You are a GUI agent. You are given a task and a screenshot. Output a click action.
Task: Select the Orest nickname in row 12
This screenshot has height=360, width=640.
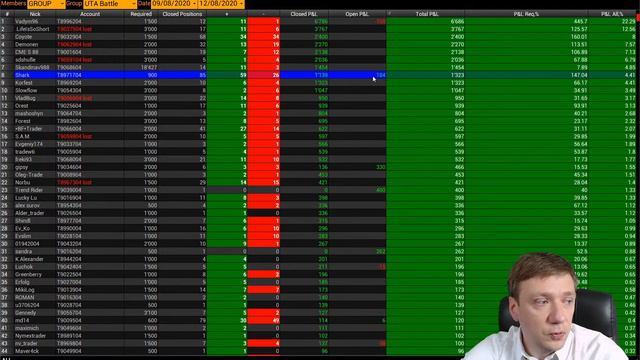coord(22,106)
